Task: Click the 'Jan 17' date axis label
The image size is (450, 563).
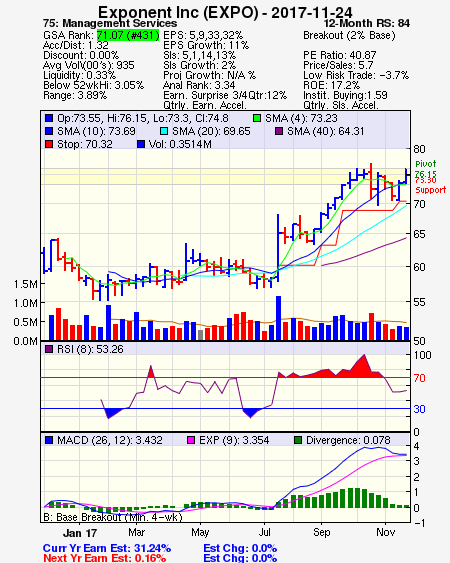Action: click(80, 533)
